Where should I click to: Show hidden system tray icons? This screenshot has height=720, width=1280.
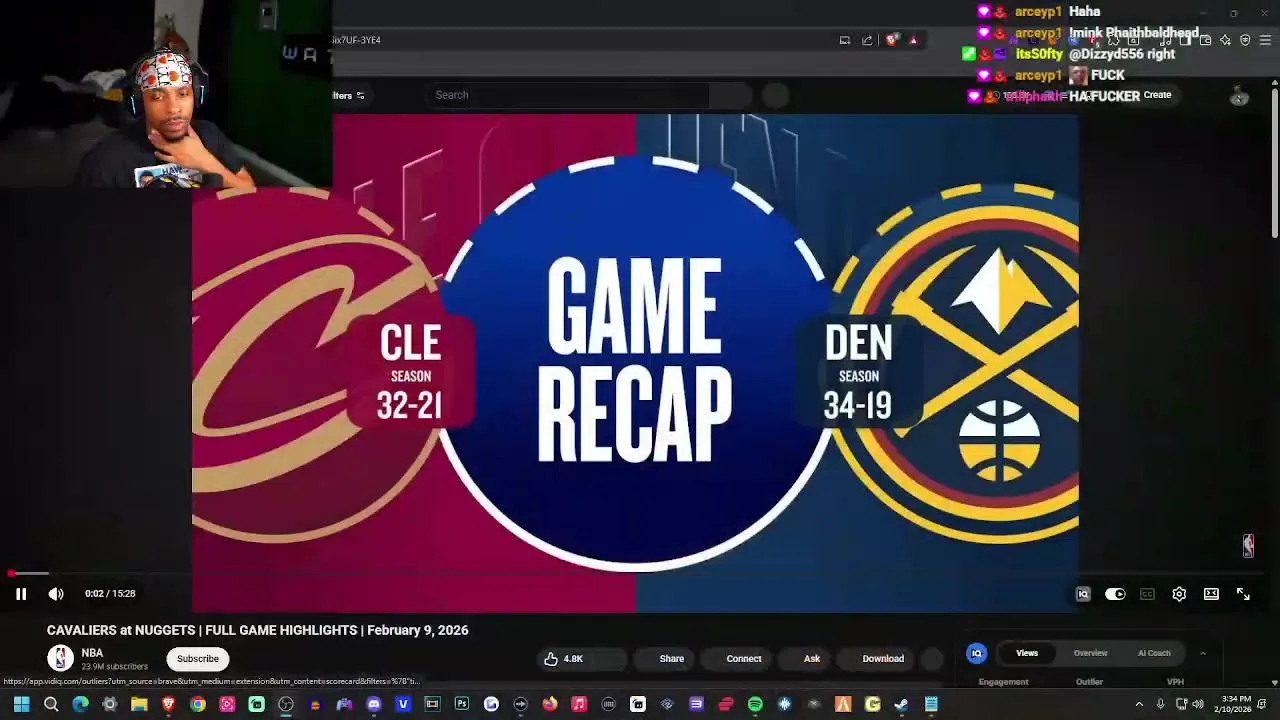(1139, 704)
